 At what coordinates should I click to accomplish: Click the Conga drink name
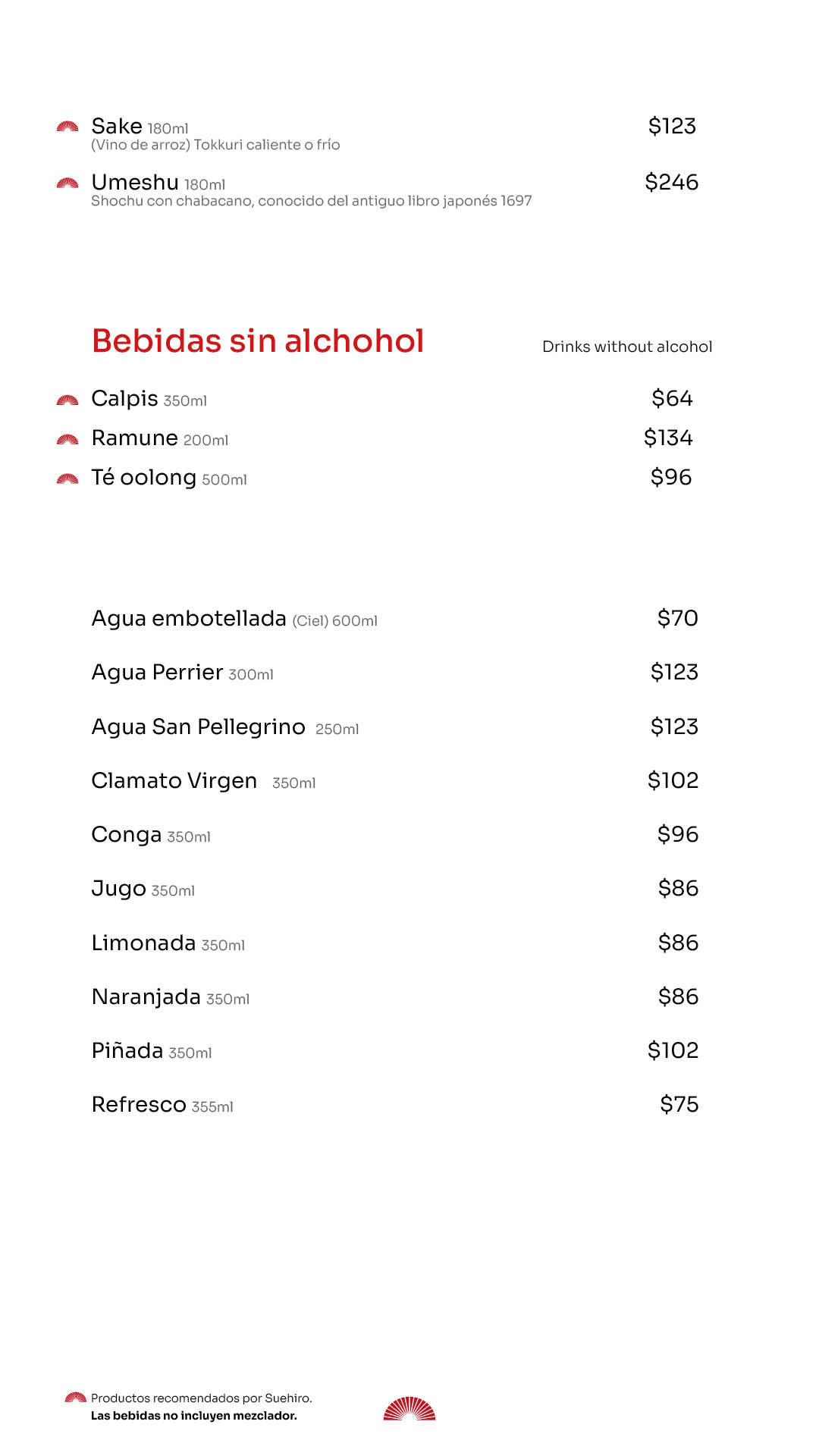point(127,835)
